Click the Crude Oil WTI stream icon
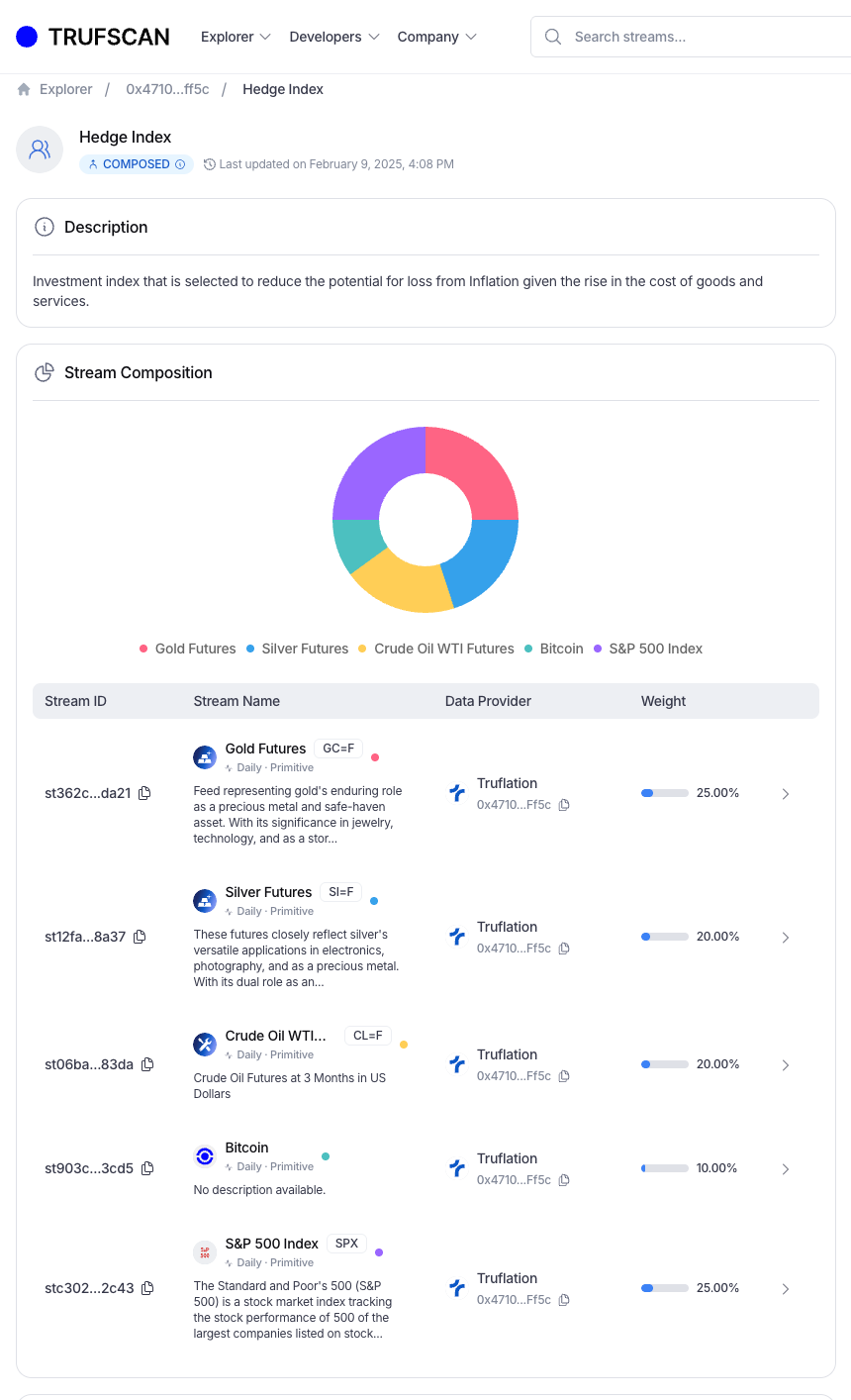 click(x=205, y=1045)
